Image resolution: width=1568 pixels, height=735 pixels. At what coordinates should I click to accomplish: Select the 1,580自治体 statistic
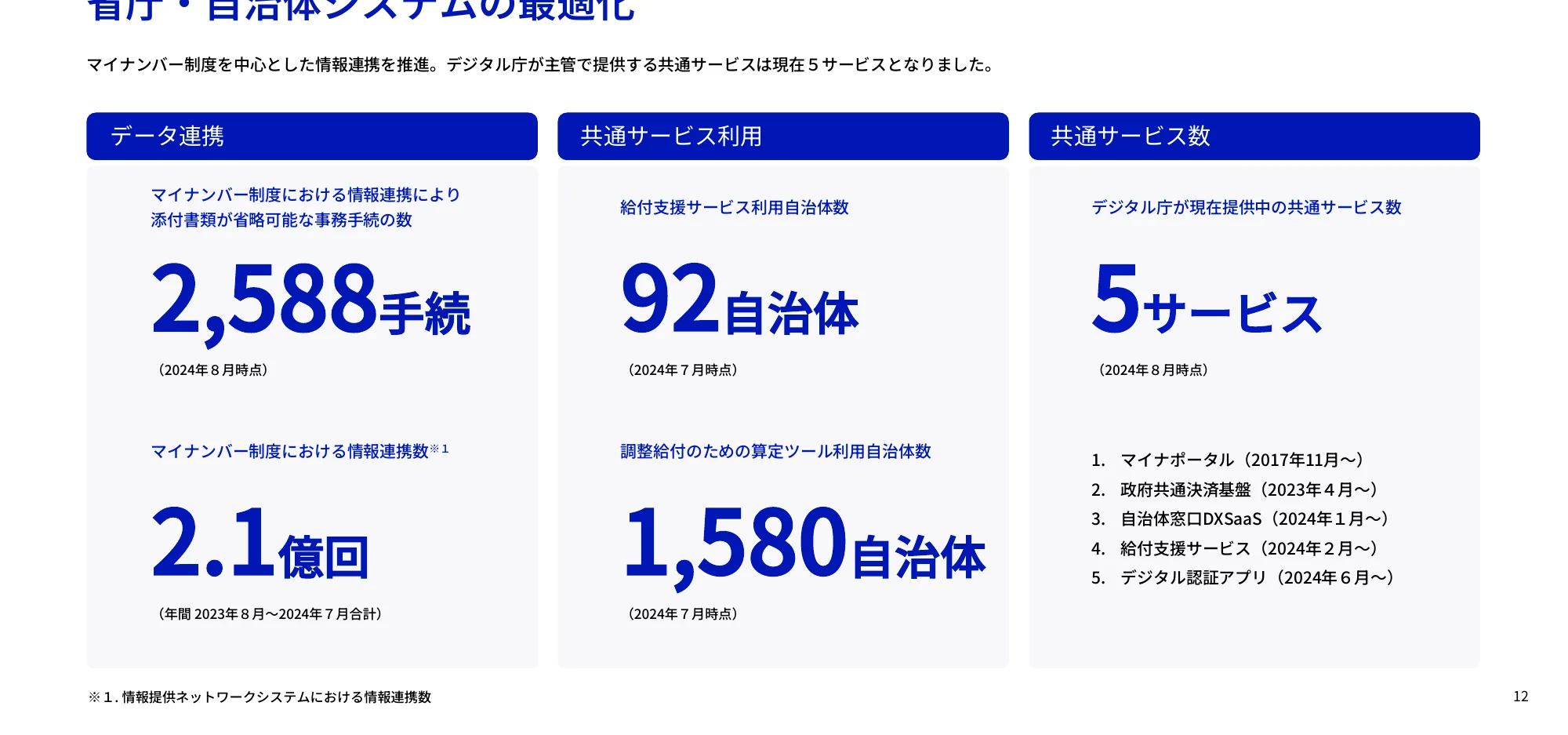click(x=804, y=544)
